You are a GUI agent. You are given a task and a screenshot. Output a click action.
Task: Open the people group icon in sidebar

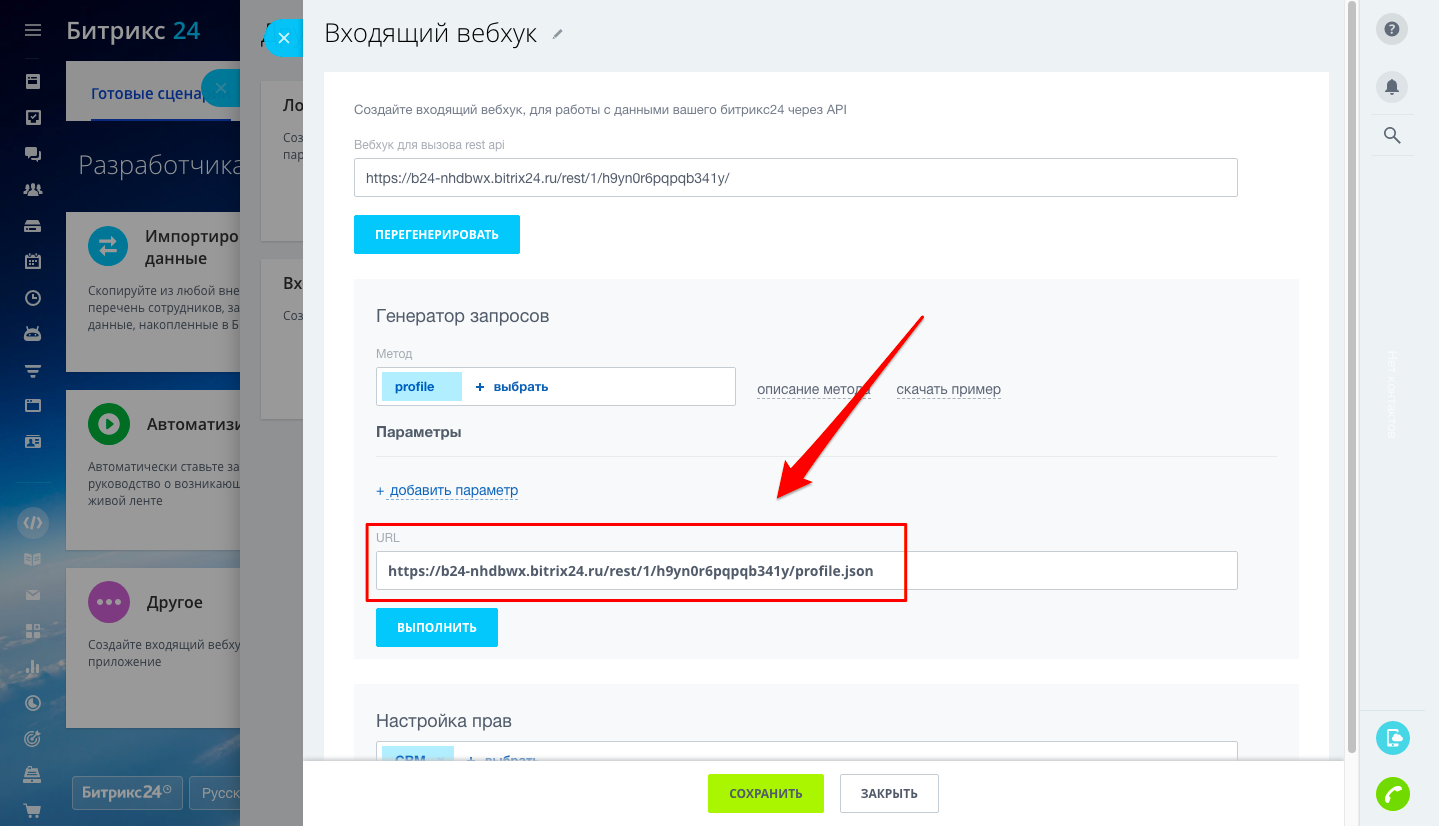[33, 189]
